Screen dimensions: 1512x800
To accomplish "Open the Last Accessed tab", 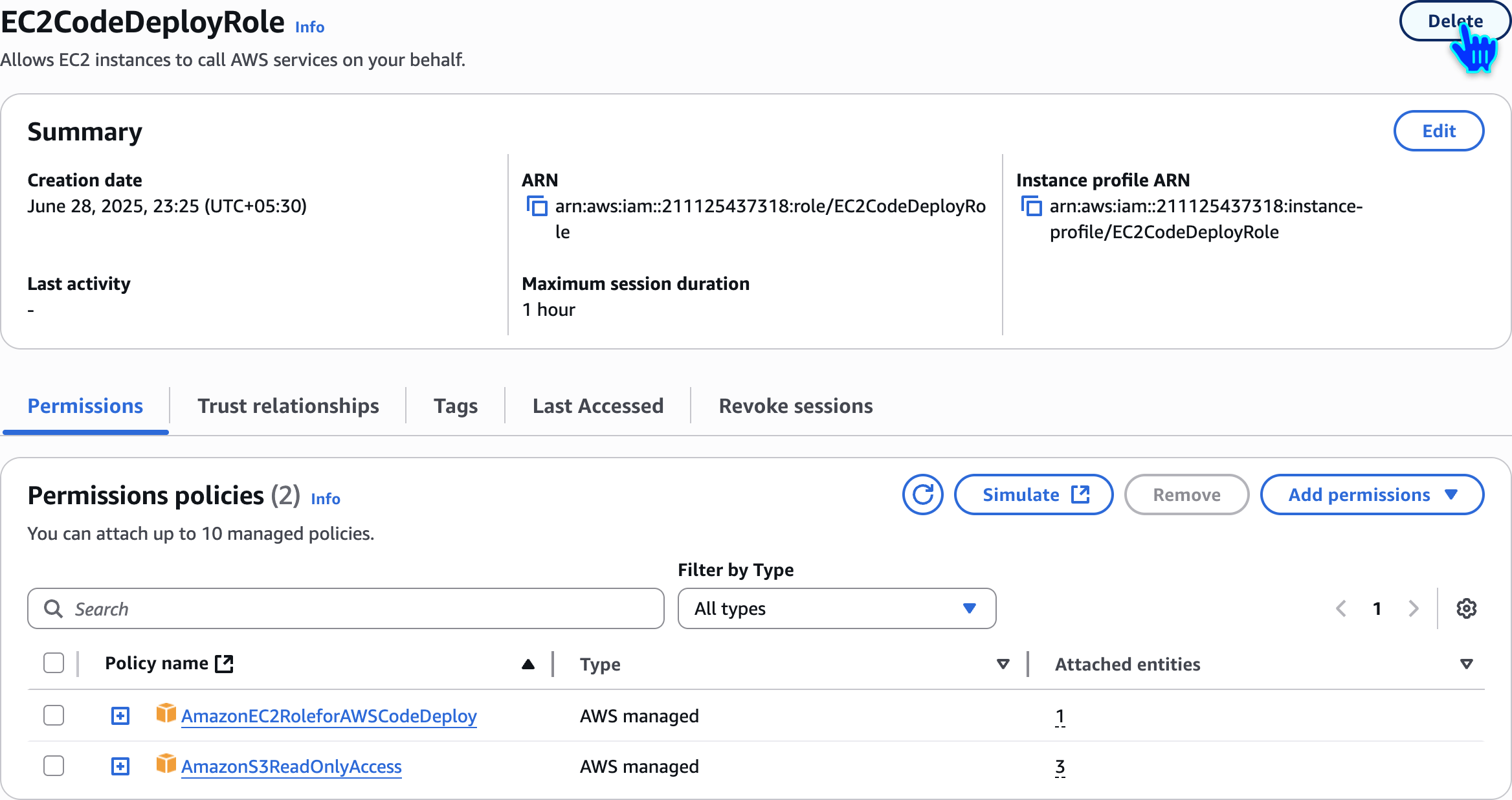I will [x=598, y=406].
